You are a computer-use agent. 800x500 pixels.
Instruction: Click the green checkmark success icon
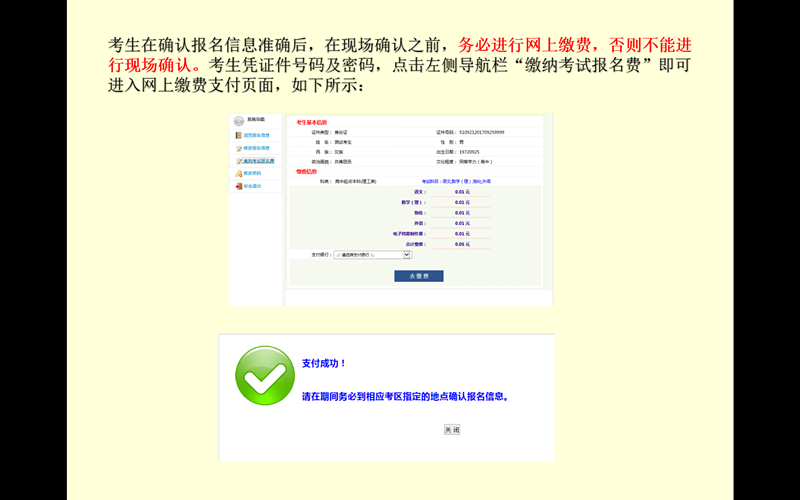point(264,376)
